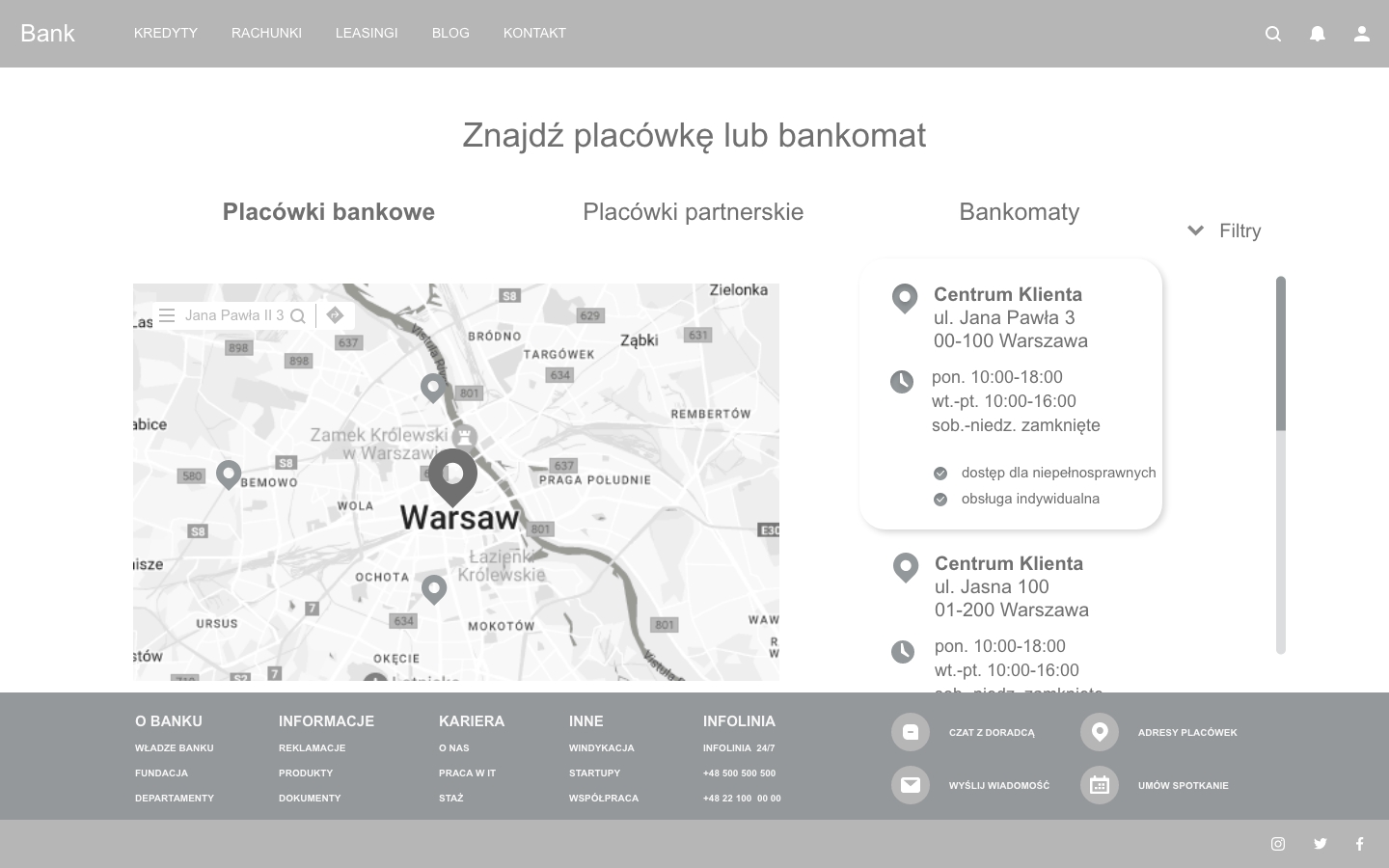Click the Jana Pawła II 3 map search field
Screen dimensions: 1389x868
point(234,315)
